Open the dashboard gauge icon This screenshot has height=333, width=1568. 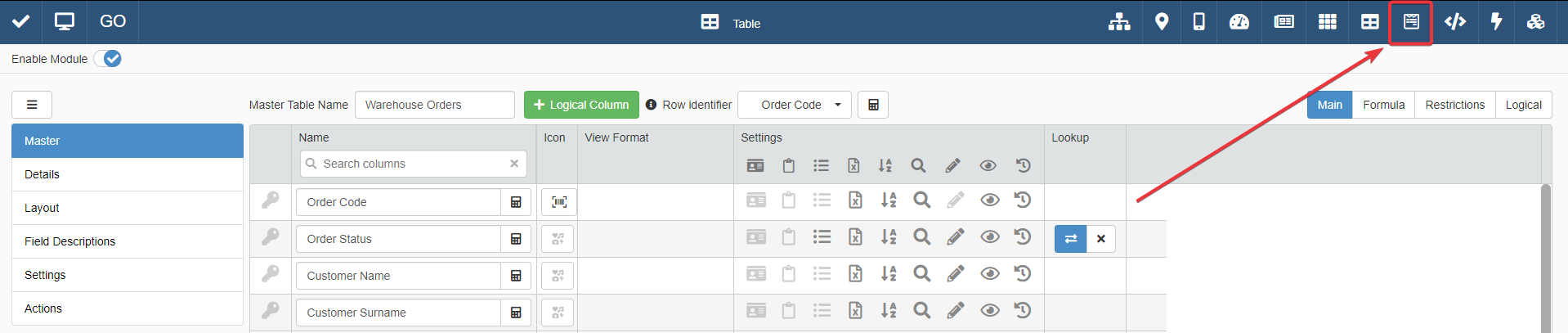click(1239, 22)
